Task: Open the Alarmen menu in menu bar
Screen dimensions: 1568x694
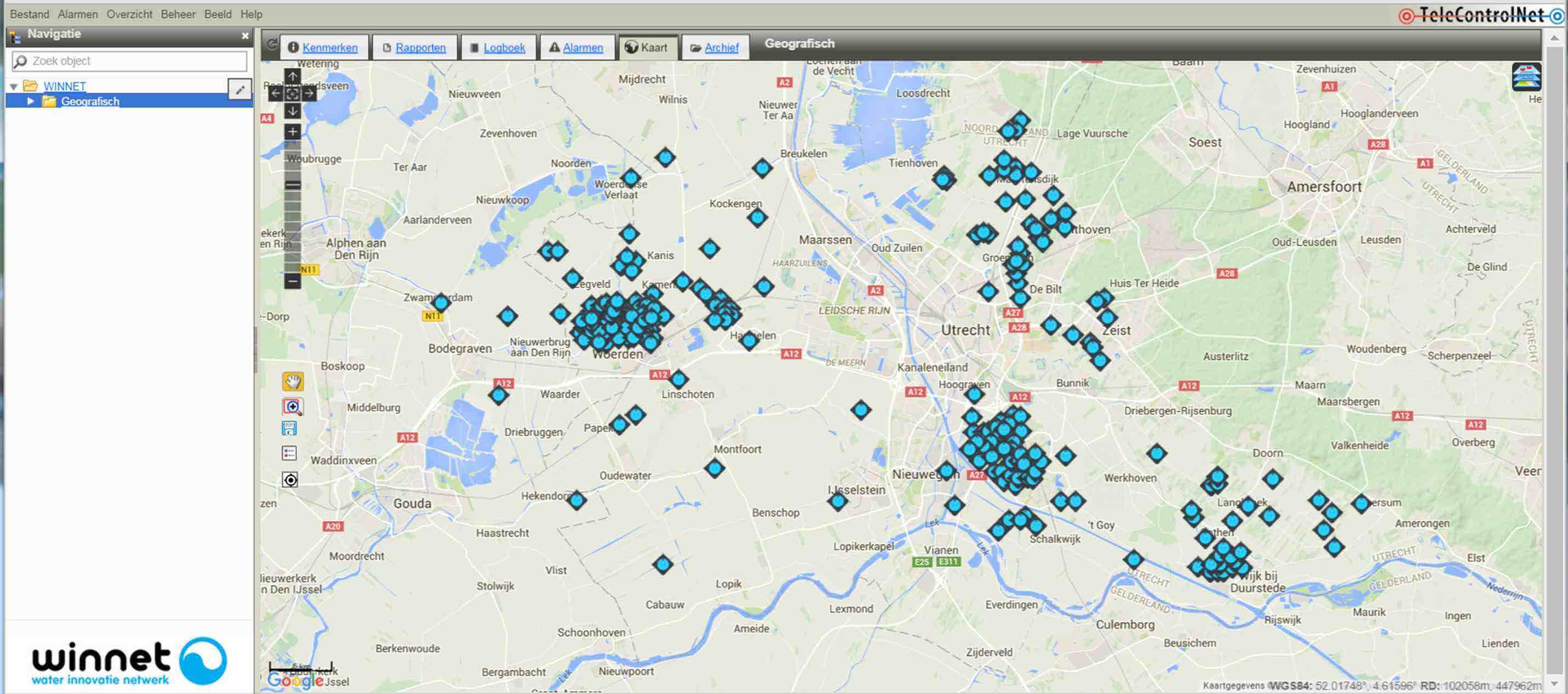Action: 77,14
